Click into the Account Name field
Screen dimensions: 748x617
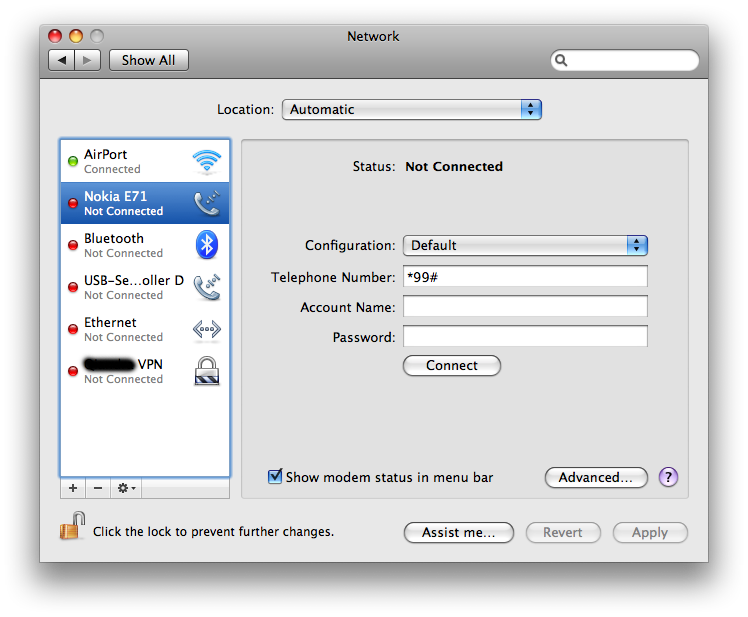coord(525,306)
